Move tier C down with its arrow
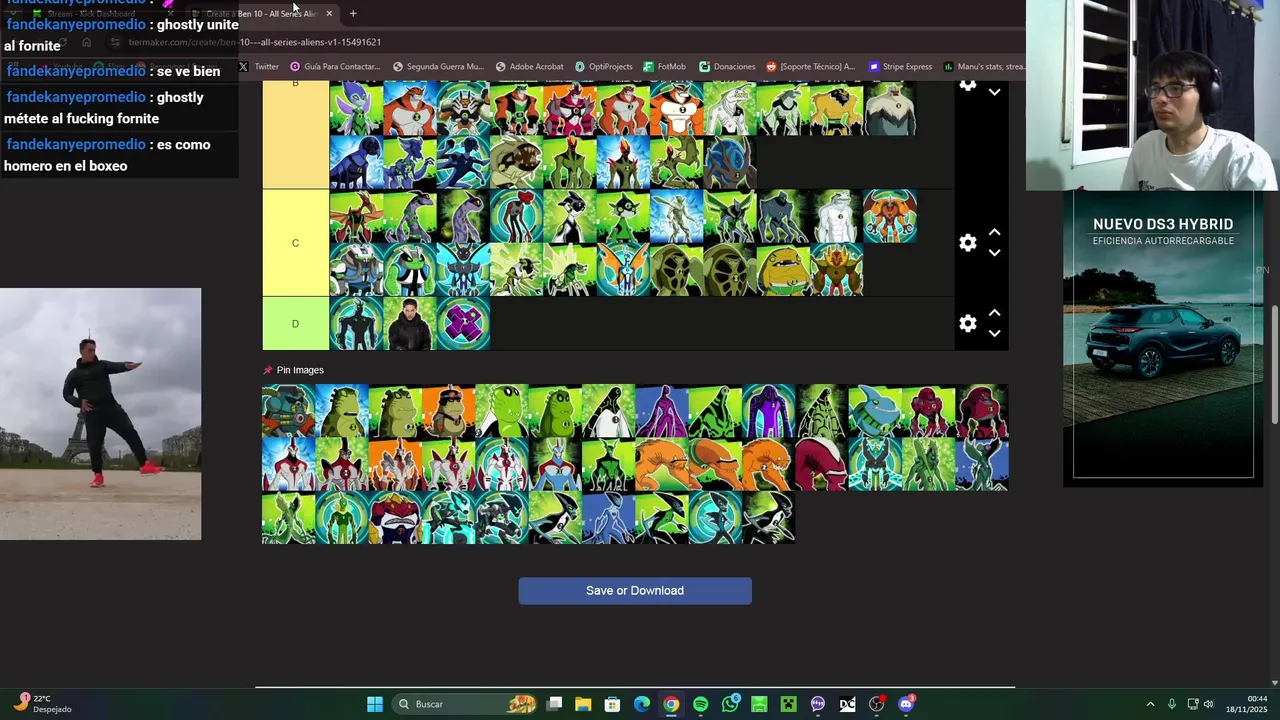The width and height of the screenshot is (1280, 720). (994, 253)
